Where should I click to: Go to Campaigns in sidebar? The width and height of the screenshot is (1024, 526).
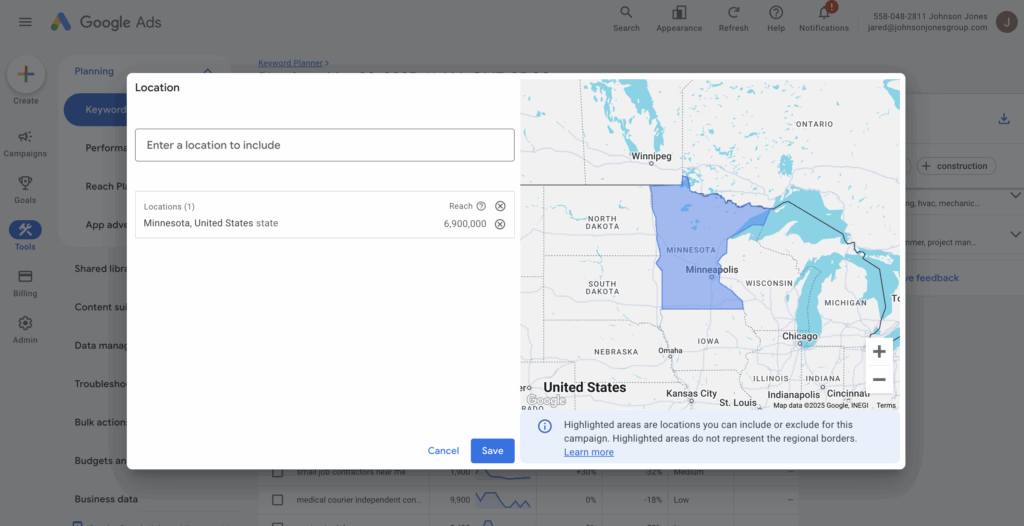pos(25,144)
